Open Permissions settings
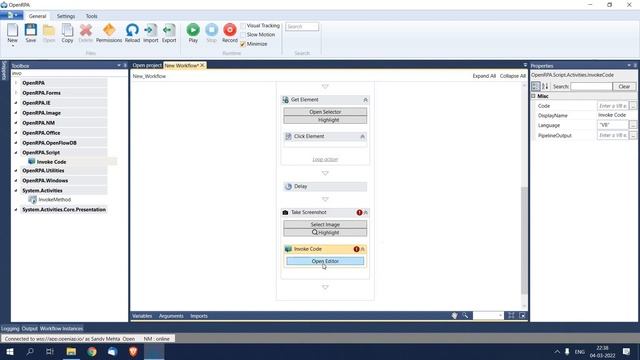This screenshot has width=640, height=360. tap(109, 33)
